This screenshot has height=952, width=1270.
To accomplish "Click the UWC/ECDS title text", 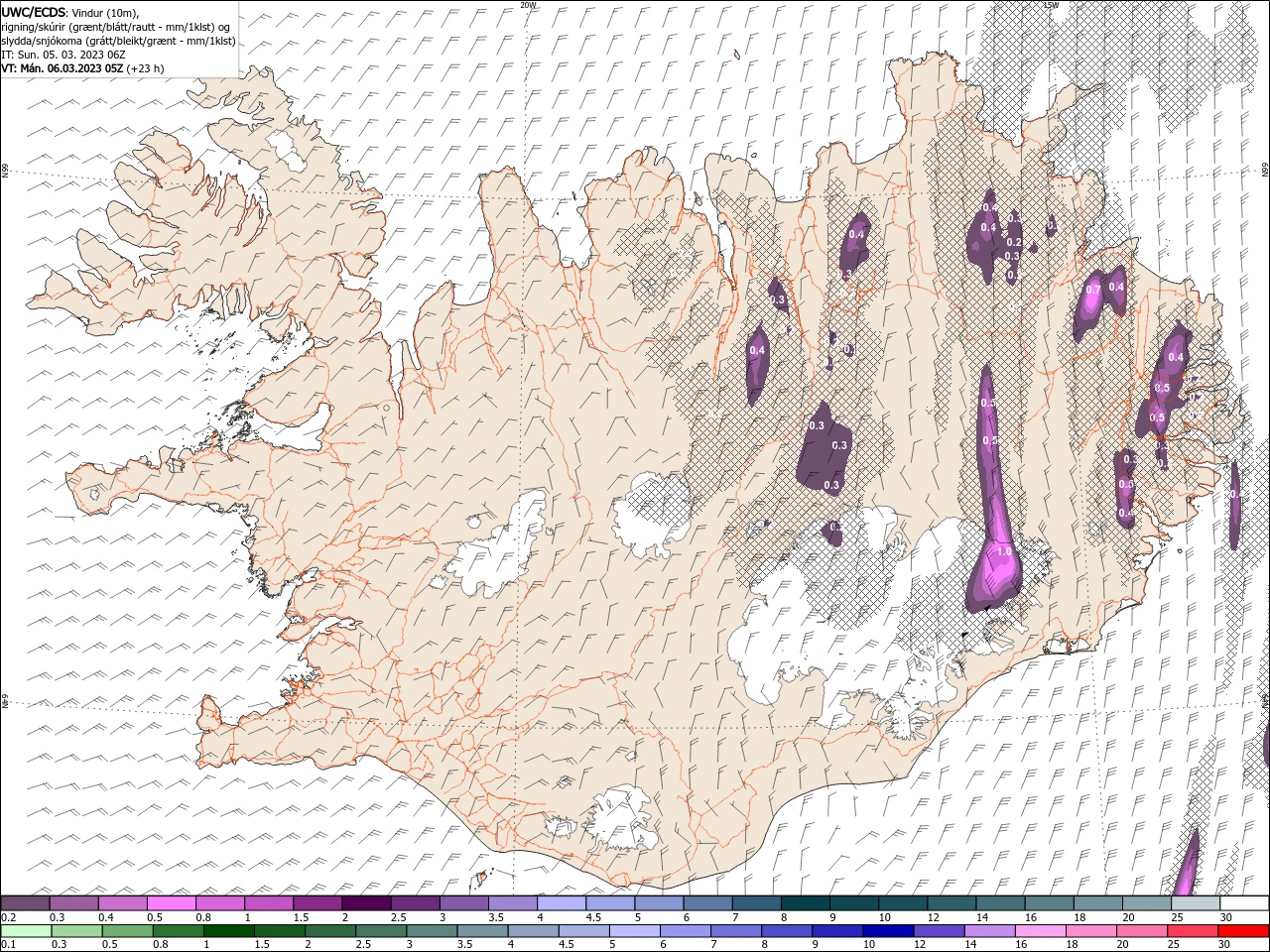I will [33, 11].
